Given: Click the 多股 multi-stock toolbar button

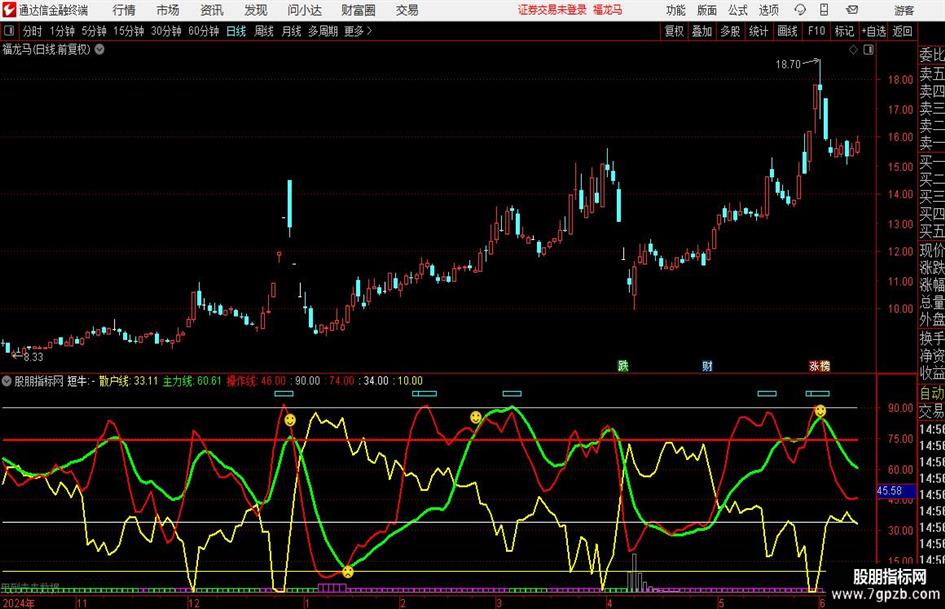Looking at the screenshot, I should tap(730, 31).
